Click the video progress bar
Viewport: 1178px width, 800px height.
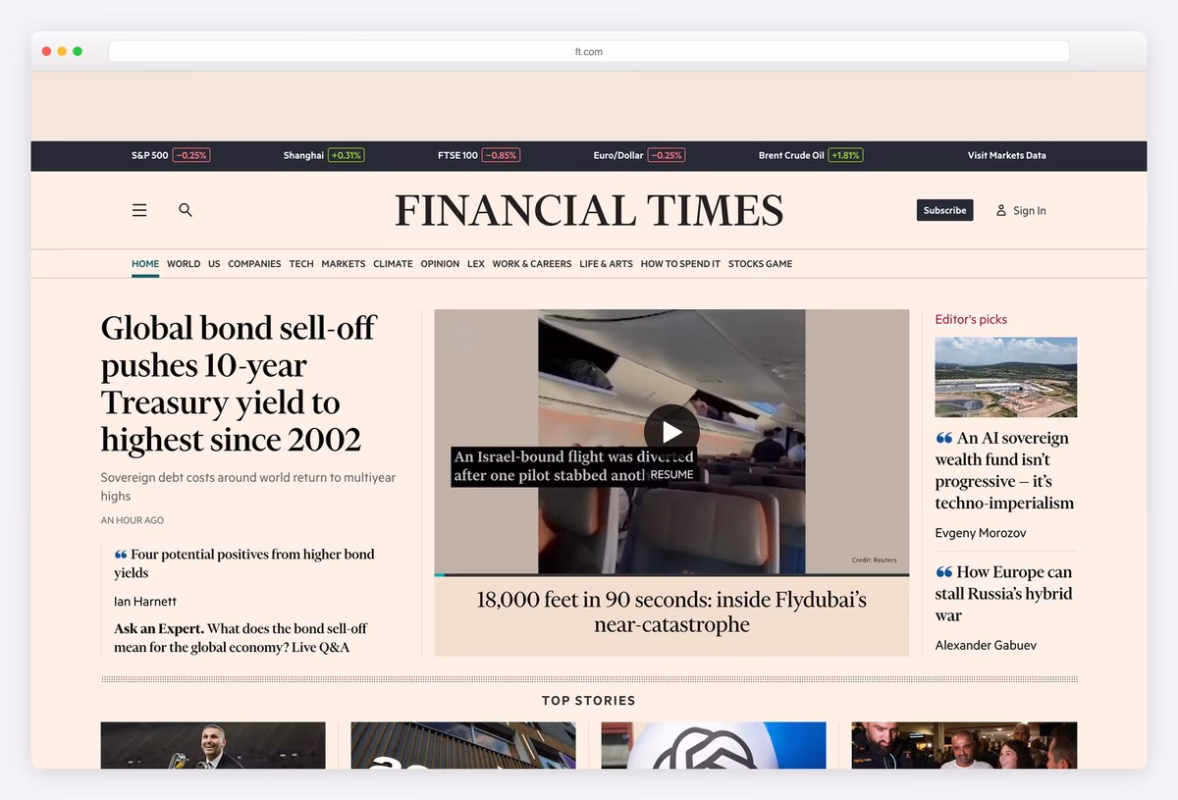[672, 575]
